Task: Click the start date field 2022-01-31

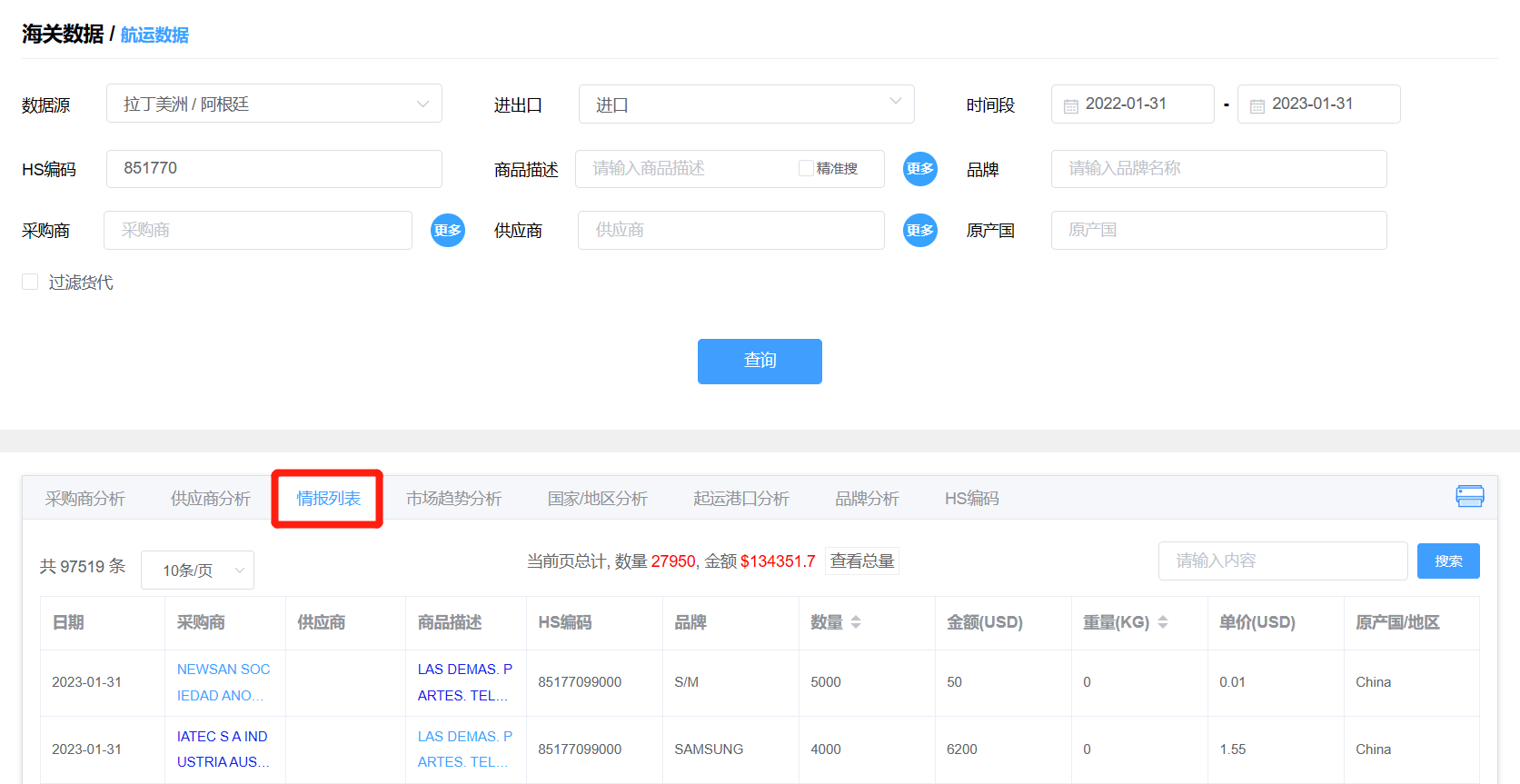Action: 1133,104
